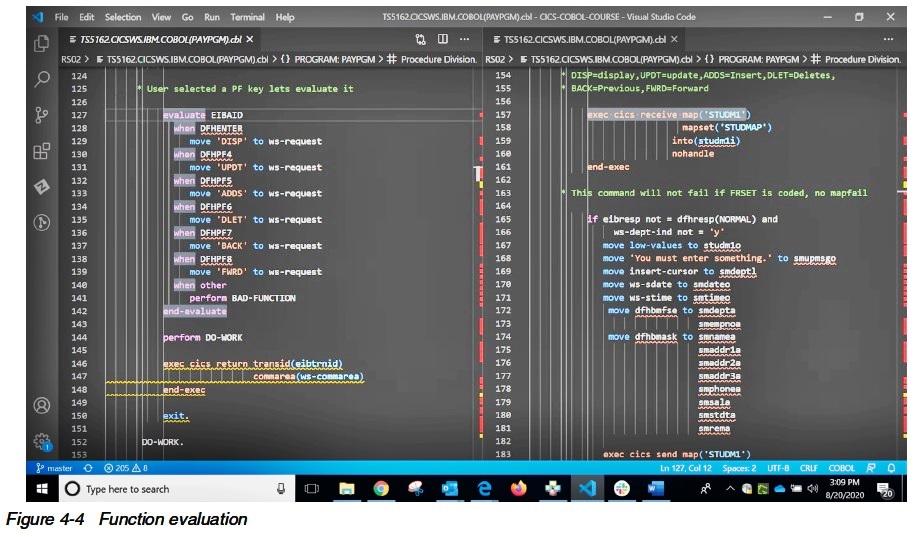Click the COBOL language mode indicator
This screenshot has height=537, width=914.
[841, 468]
